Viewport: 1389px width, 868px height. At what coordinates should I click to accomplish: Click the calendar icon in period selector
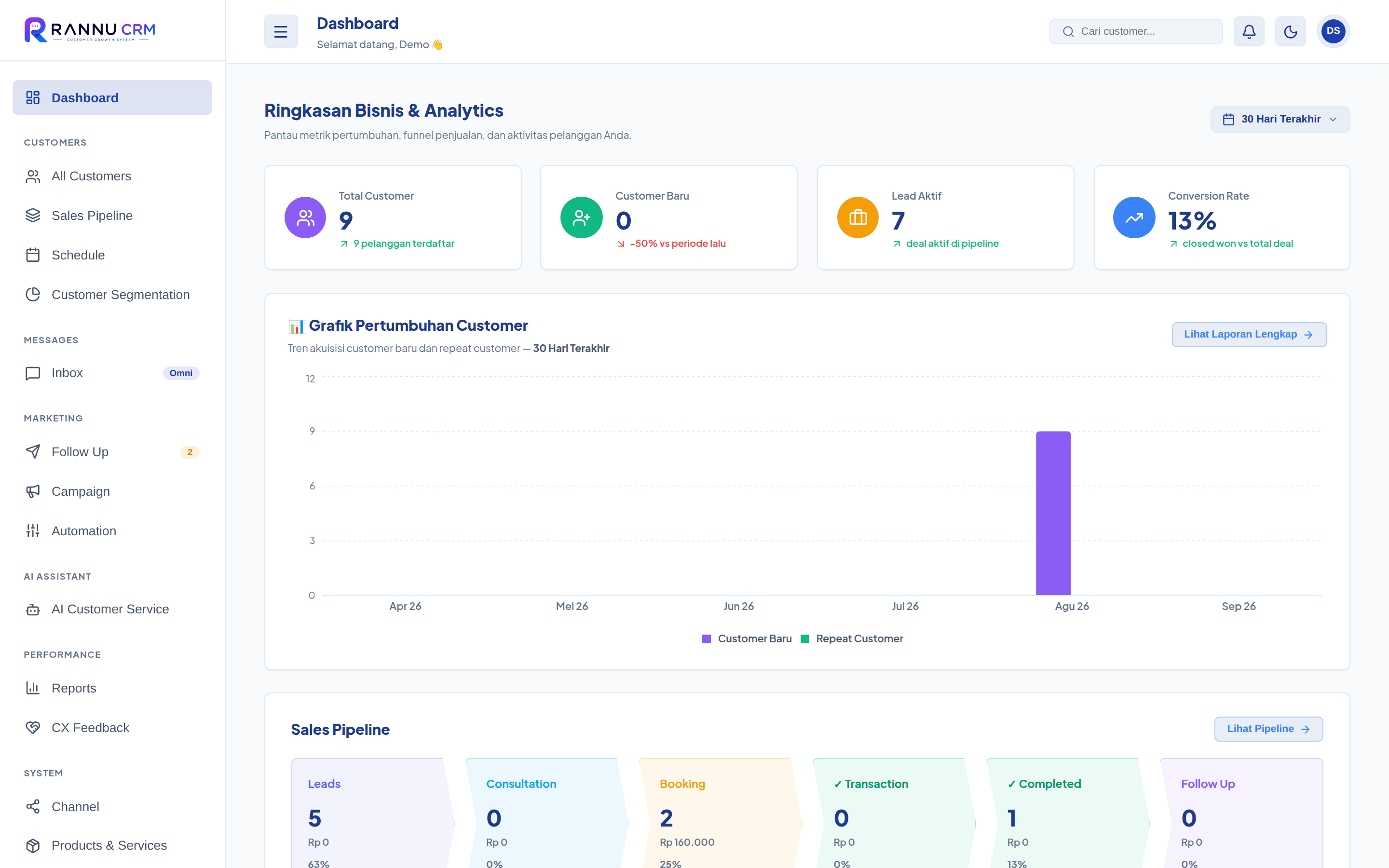pos(1228,120)
